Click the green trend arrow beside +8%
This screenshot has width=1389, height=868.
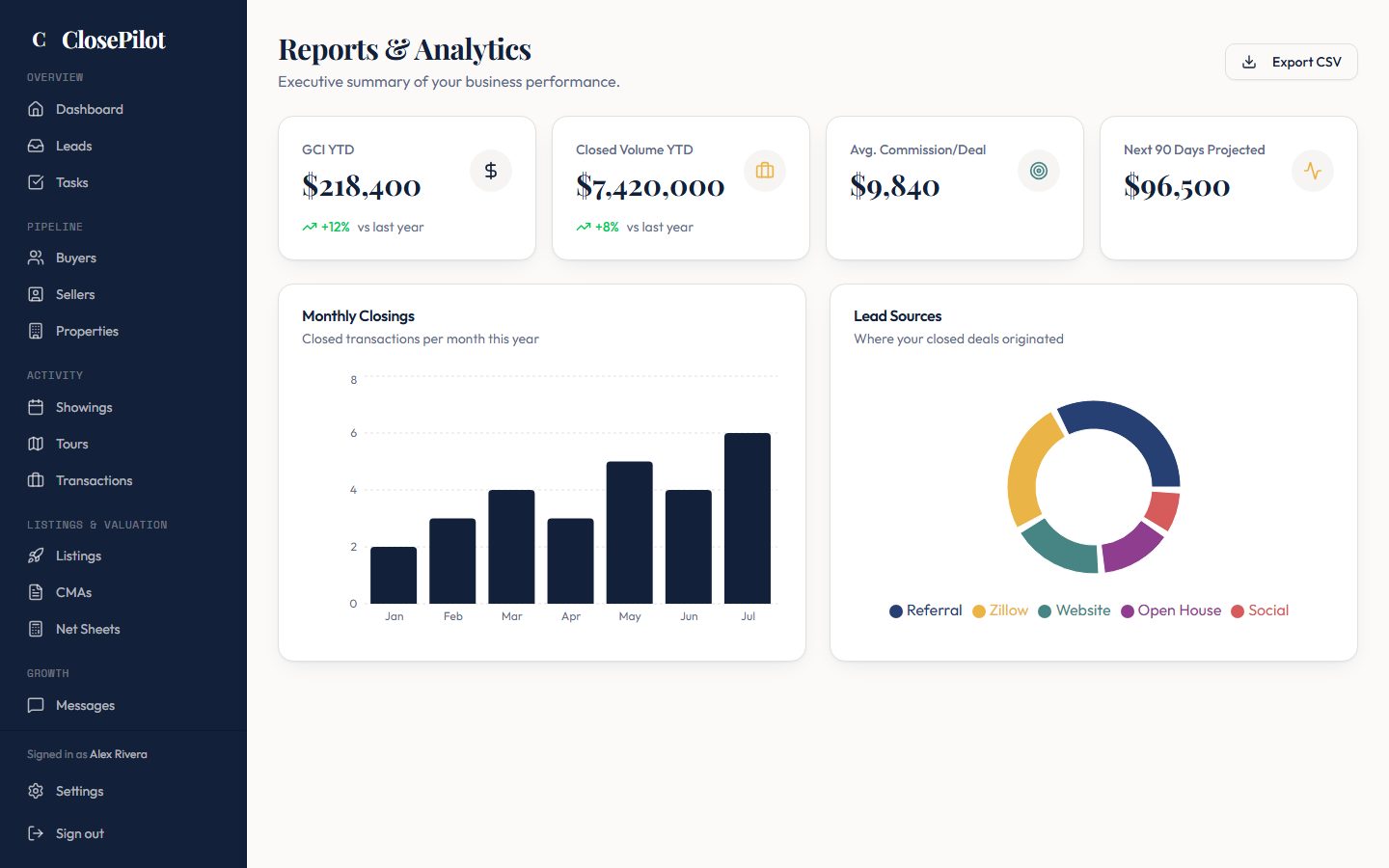(584, 227)
